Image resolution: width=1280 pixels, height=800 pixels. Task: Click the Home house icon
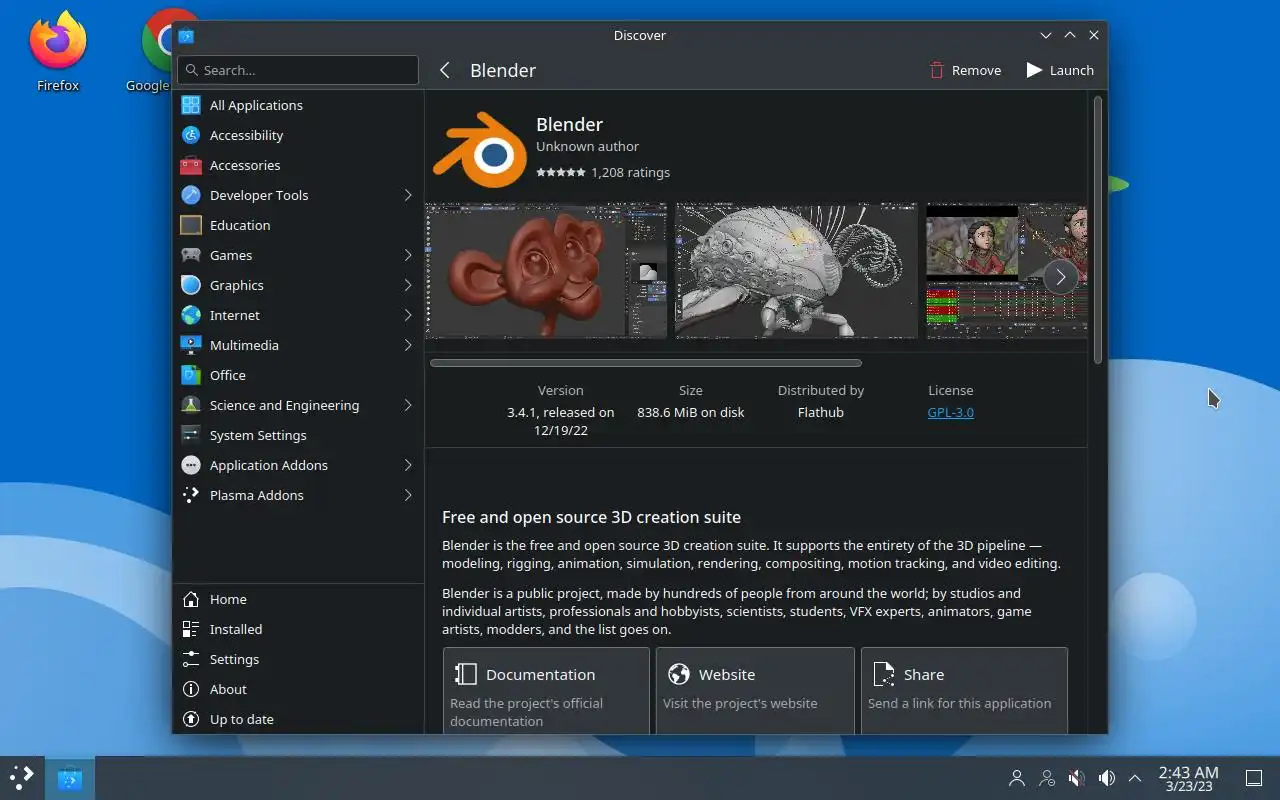point(191,599)
